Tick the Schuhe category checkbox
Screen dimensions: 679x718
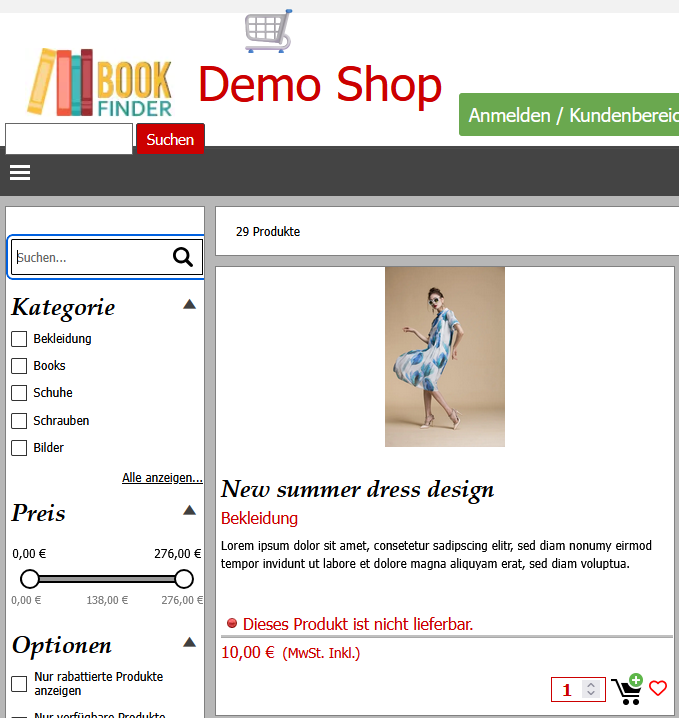point(19,393)
